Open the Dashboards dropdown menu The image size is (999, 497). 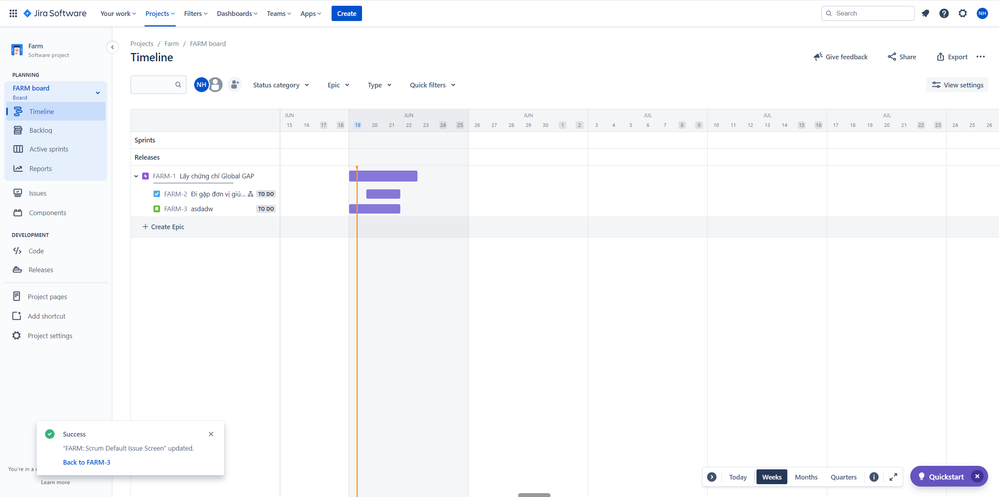click(x=237, y=13)
